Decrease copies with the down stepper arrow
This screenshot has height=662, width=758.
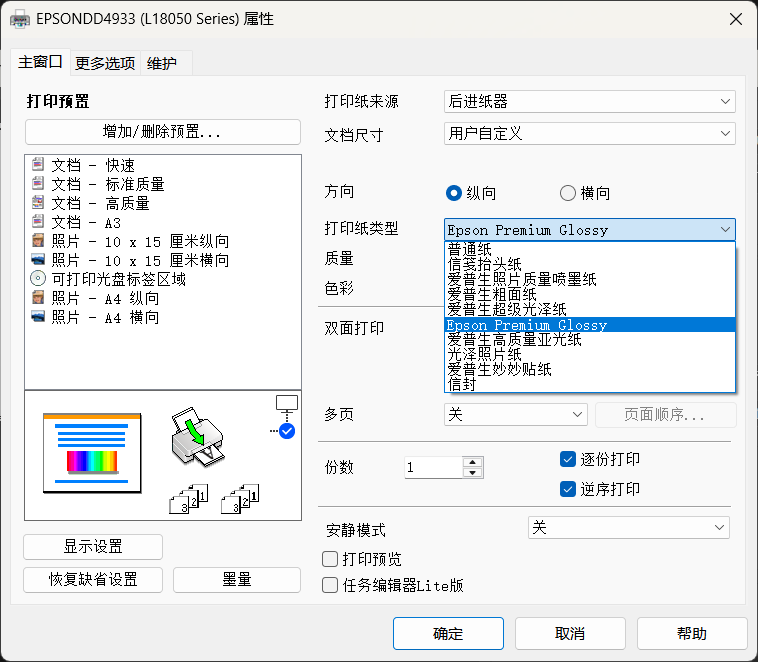(473, 473)
